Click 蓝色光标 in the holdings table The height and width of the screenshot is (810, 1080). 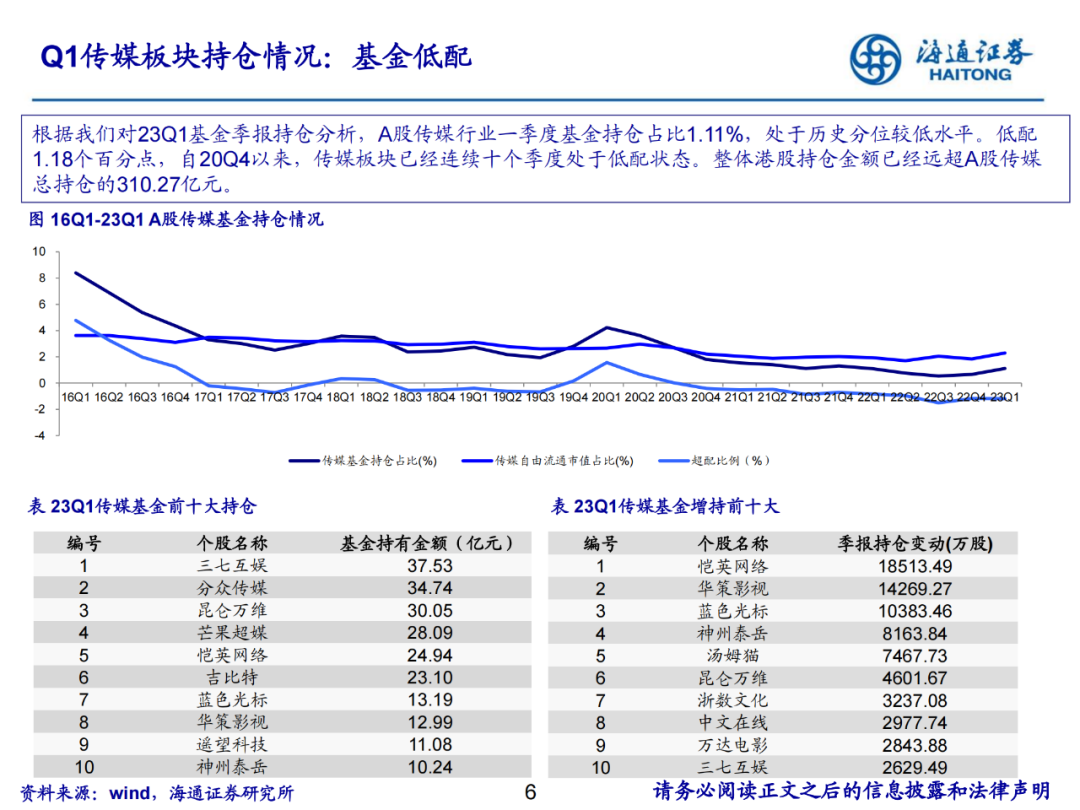click(232, 700)
